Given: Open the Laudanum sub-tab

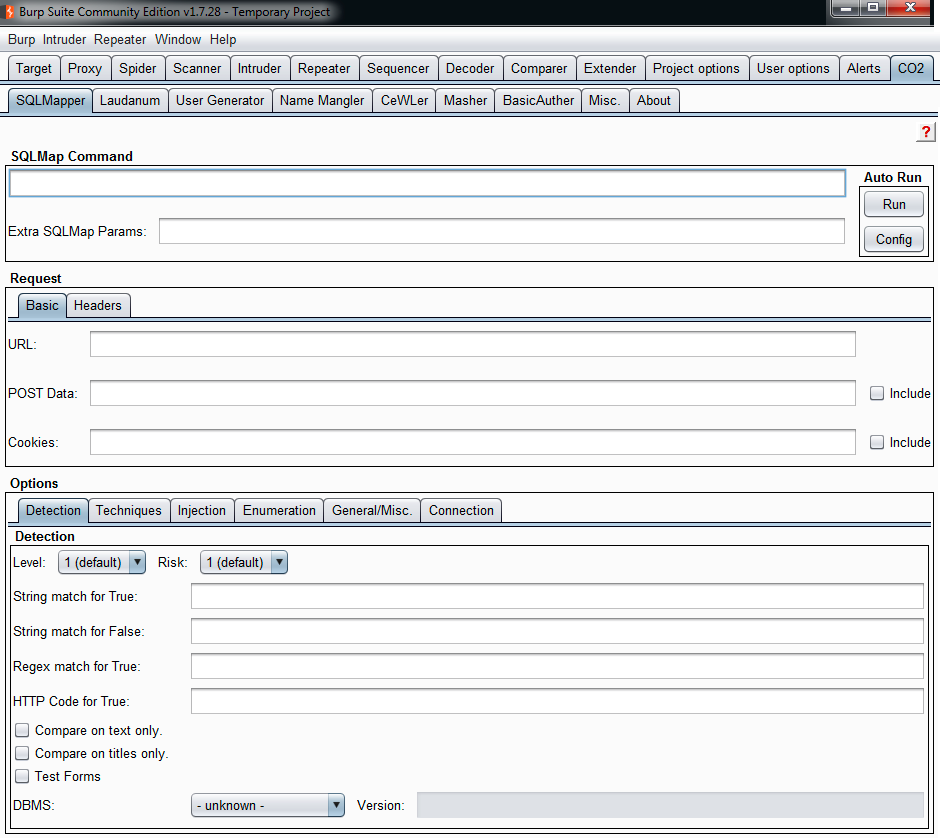Looking at the screenshot, I should 130,101.
